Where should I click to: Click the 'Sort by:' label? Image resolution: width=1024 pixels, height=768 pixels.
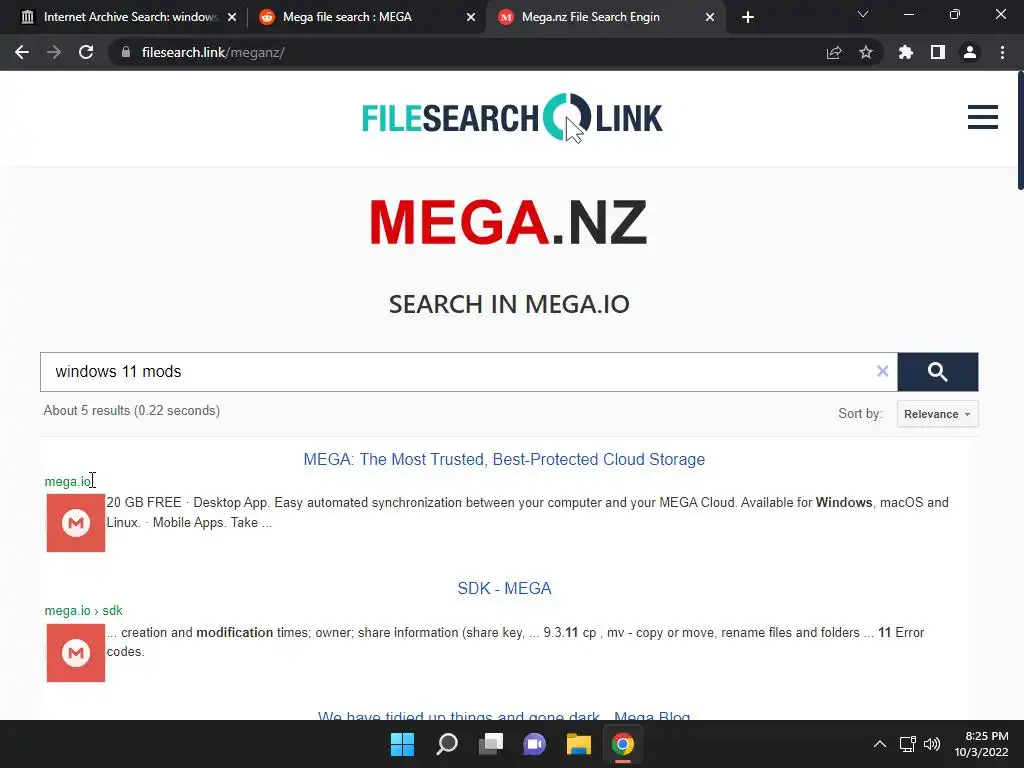(860, 413)
